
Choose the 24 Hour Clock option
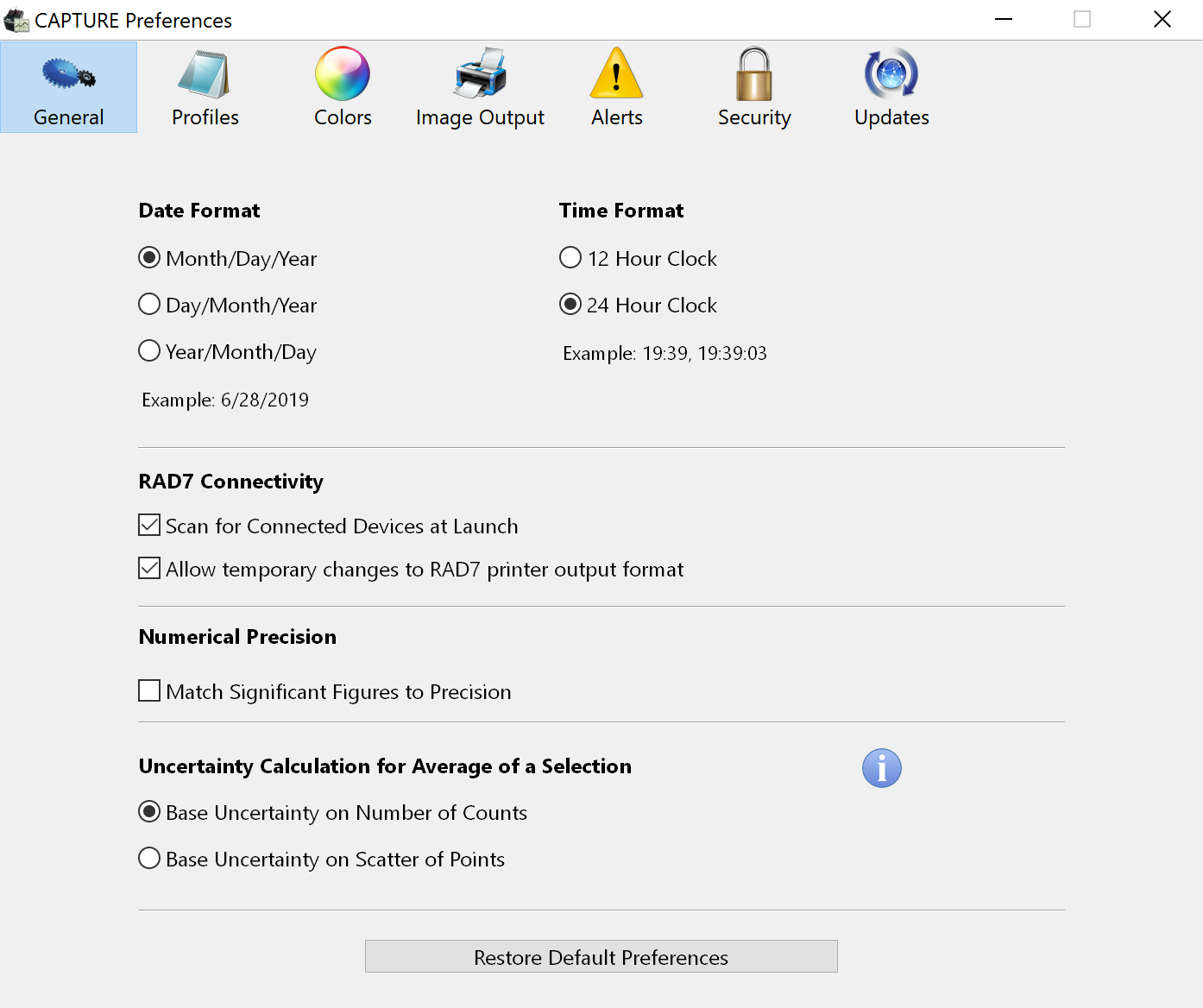click(x=570, y=305)
